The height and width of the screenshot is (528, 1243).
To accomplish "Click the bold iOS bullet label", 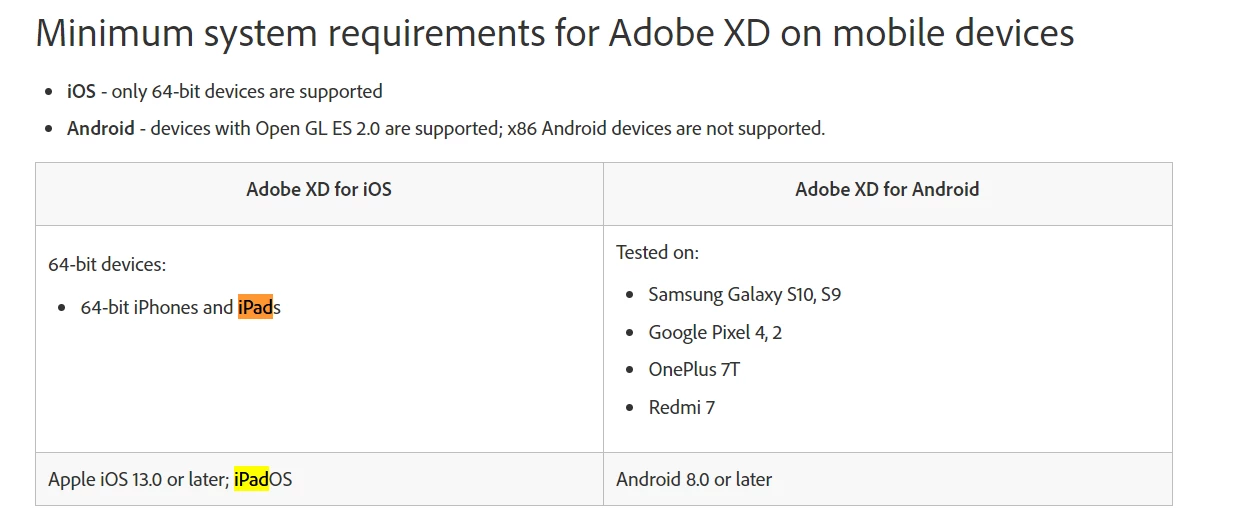I will (81, 91).
